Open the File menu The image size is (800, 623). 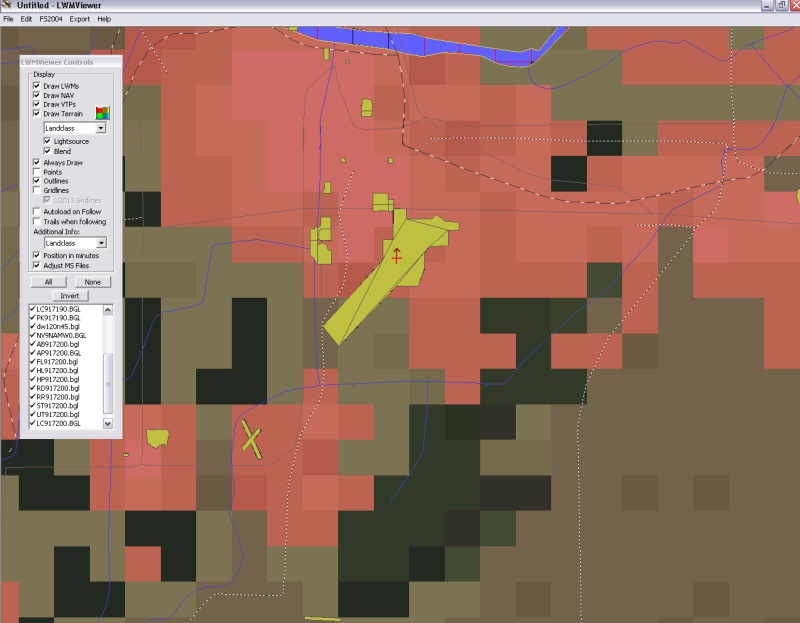[8, 19]
